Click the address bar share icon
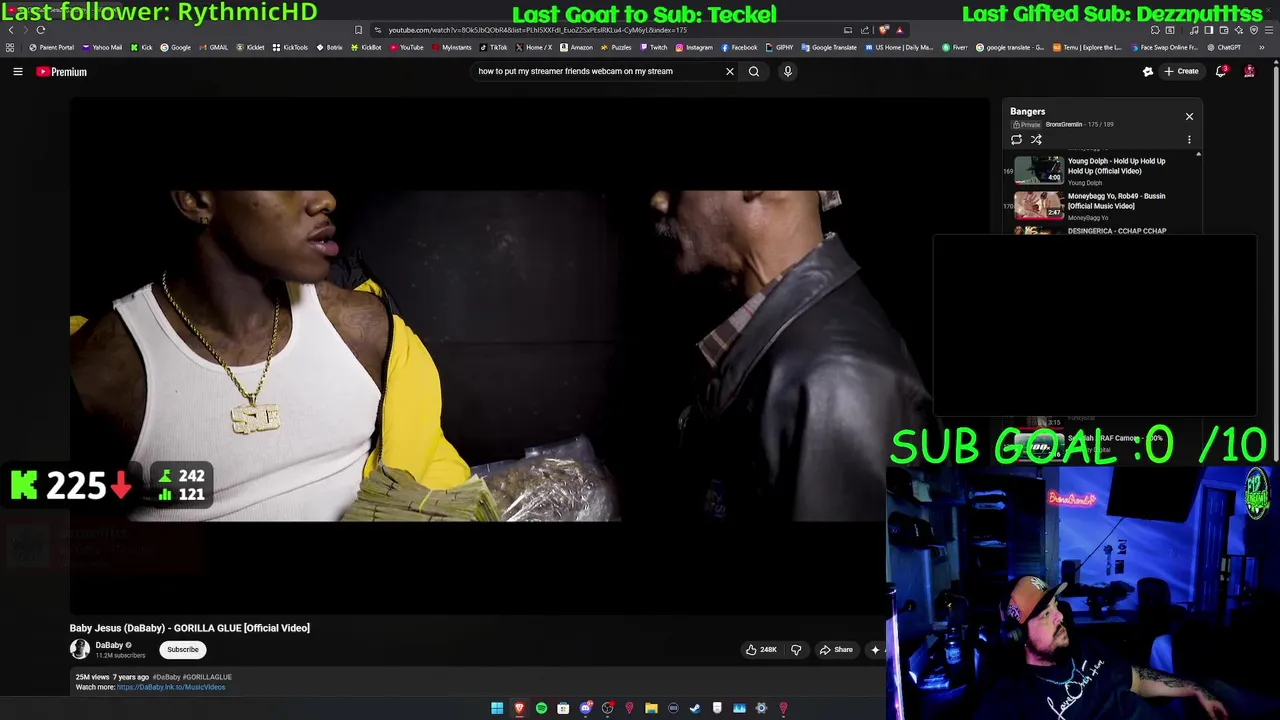1280x720 pixels. click(865, 30)
